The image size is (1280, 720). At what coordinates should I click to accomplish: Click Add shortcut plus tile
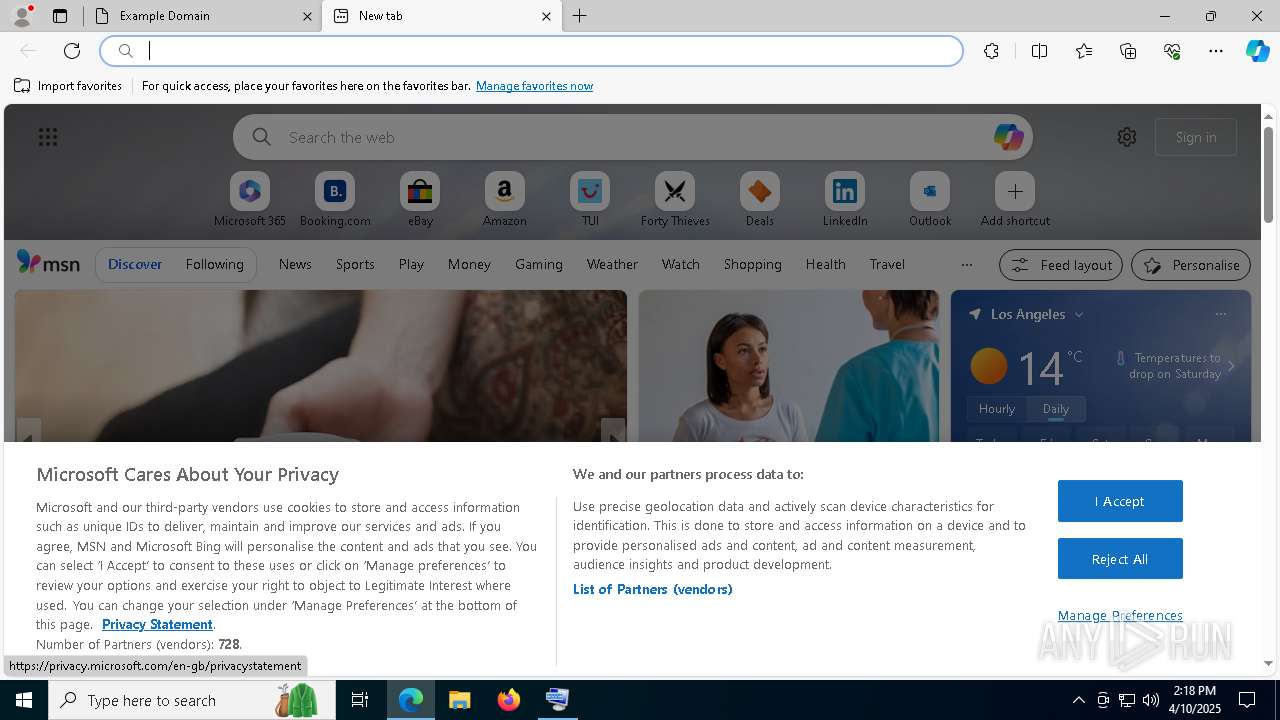coord(1015,199)
